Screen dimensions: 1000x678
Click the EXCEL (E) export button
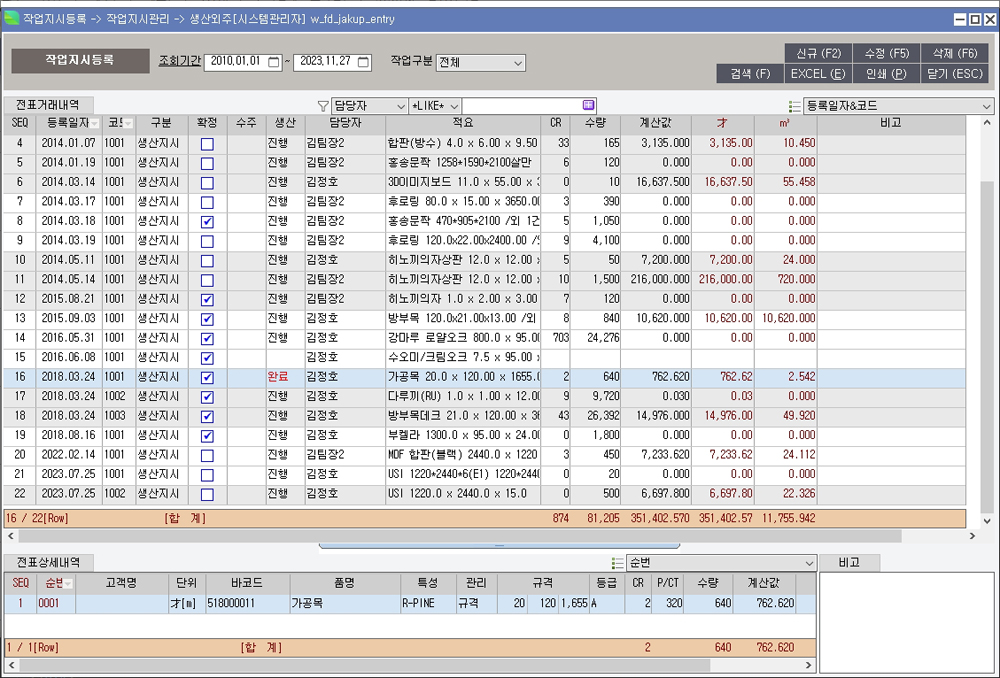pos(819,73)
